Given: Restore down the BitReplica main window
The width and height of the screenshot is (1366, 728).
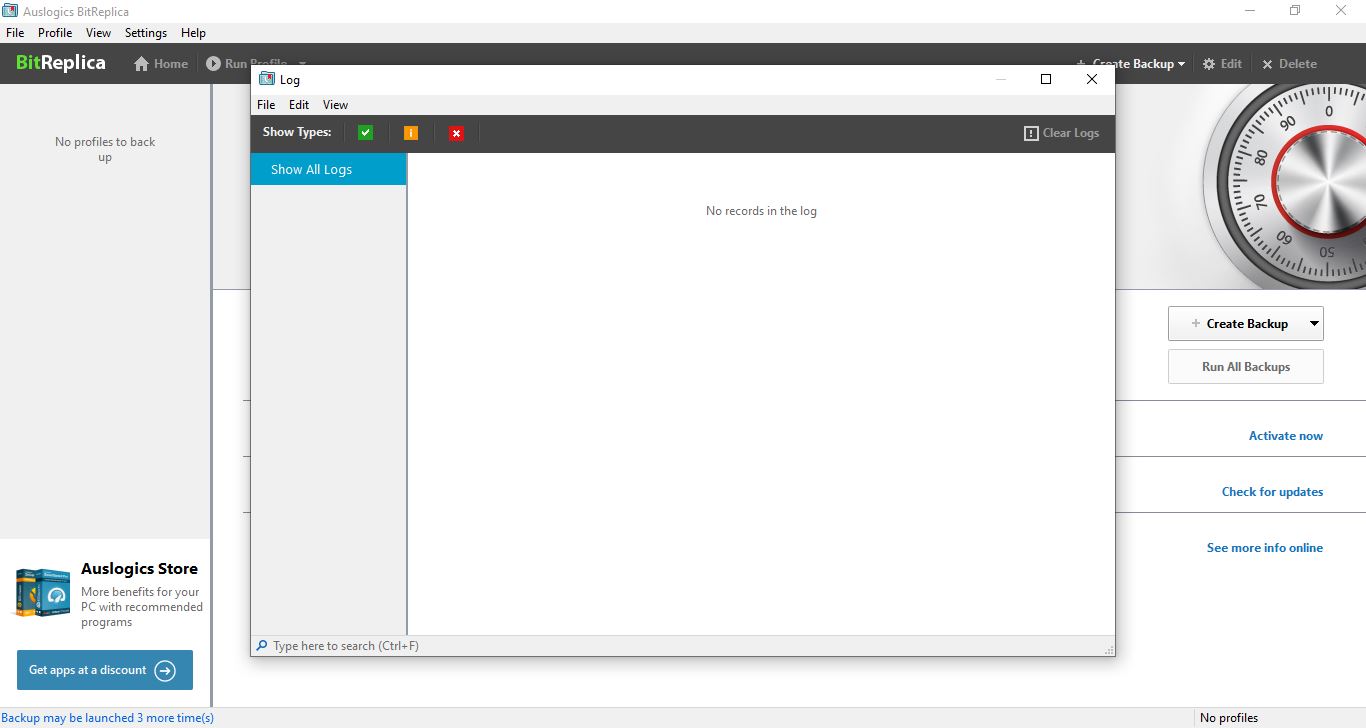Looking at the screenshot, I should [1295, 11].
